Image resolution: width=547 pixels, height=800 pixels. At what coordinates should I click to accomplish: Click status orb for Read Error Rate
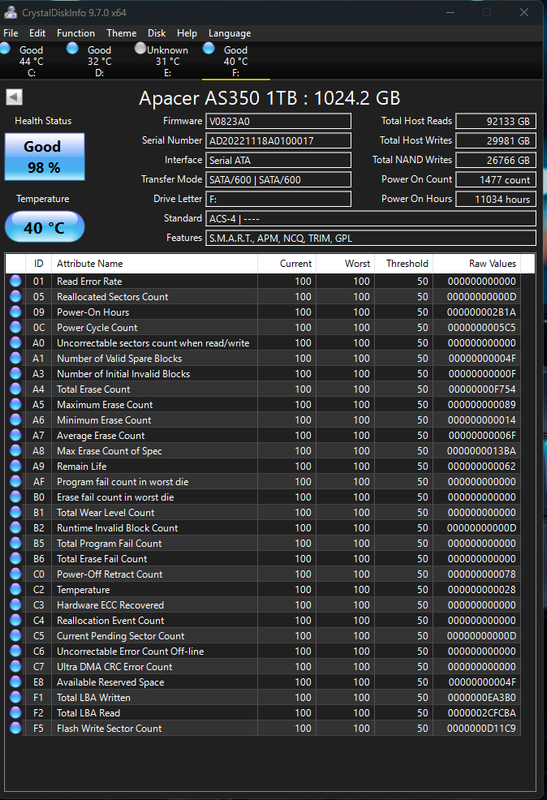16,281
